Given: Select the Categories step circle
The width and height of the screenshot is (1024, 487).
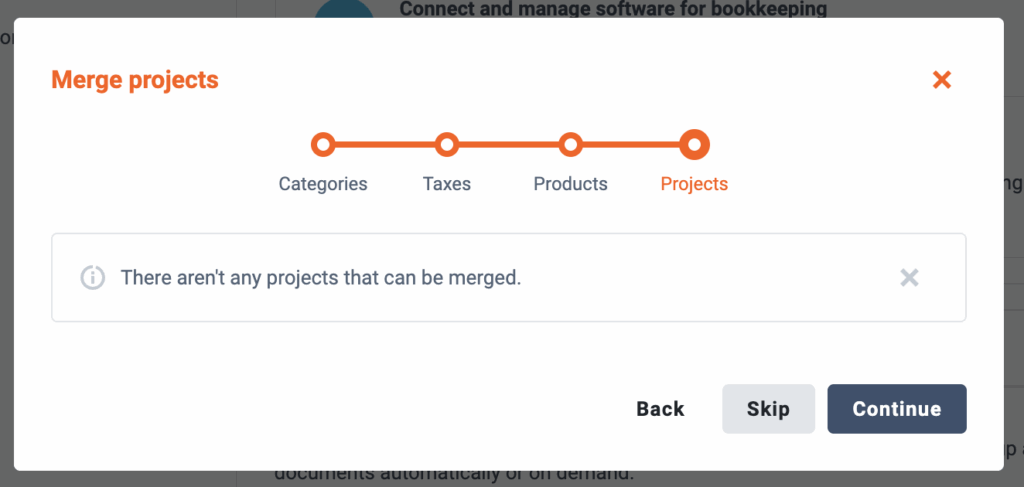Looking at the screenshot, I should (x=323, y=144).
